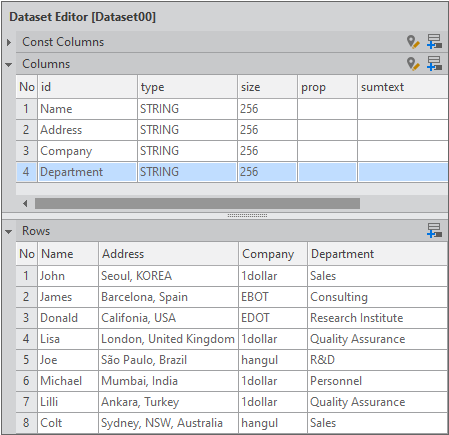Viewport: 449px width, 435px height.
Task: Click the sumtext column header
Action: pyautogui.click(x=403, y=87)
